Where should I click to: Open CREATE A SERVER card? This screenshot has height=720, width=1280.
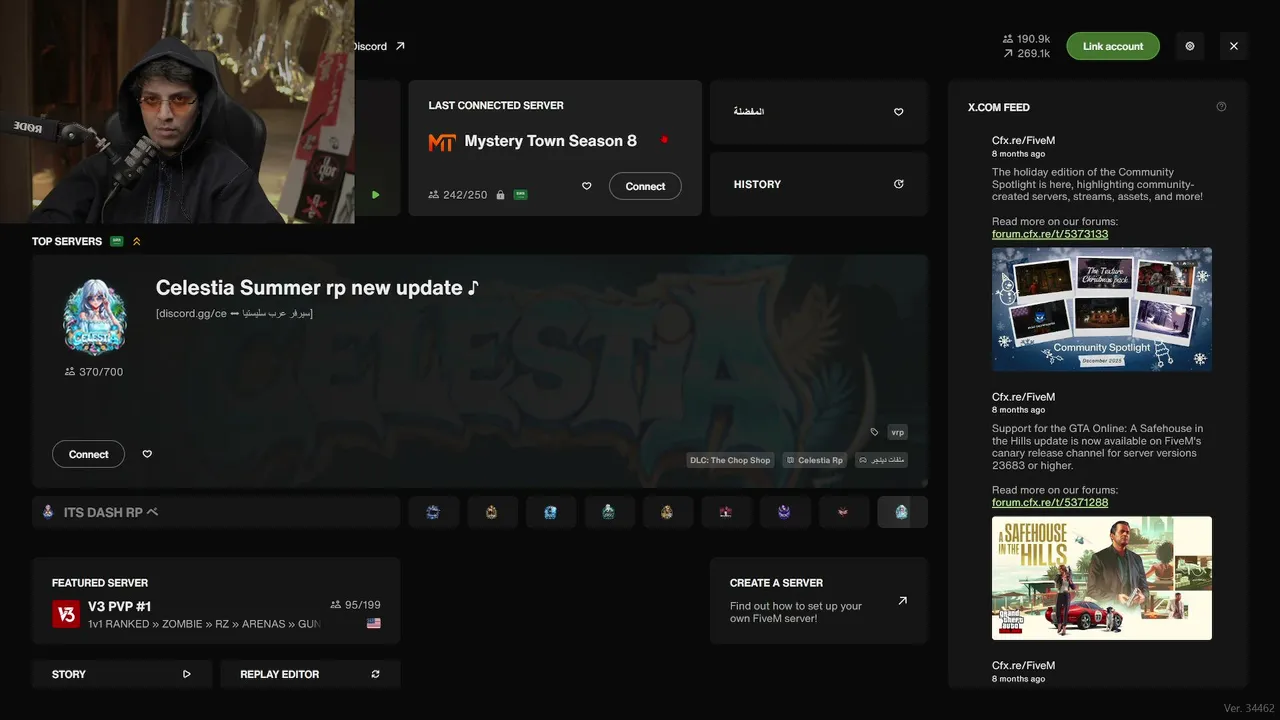(819, 601)
